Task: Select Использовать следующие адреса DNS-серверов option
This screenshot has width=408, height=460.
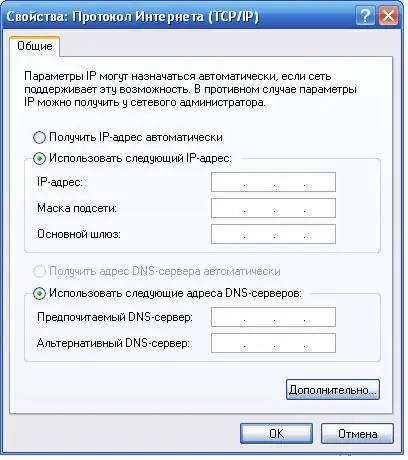Action: click(39, 294)
